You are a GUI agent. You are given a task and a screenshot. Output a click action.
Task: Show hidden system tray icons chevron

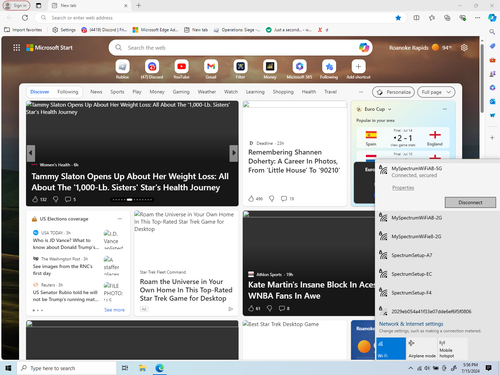411,368
